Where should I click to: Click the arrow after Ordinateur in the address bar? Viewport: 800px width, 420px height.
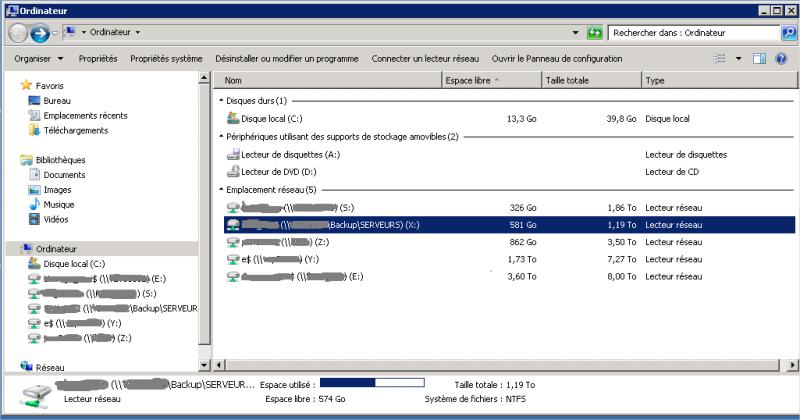click(x=138, y=32)
